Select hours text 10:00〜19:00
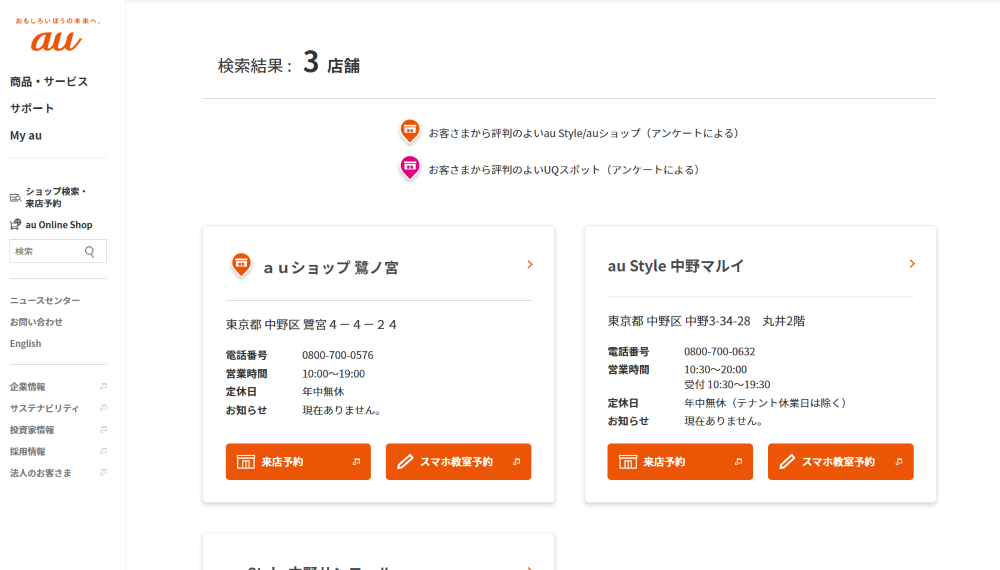1000x570 pixels. [334, 374]
